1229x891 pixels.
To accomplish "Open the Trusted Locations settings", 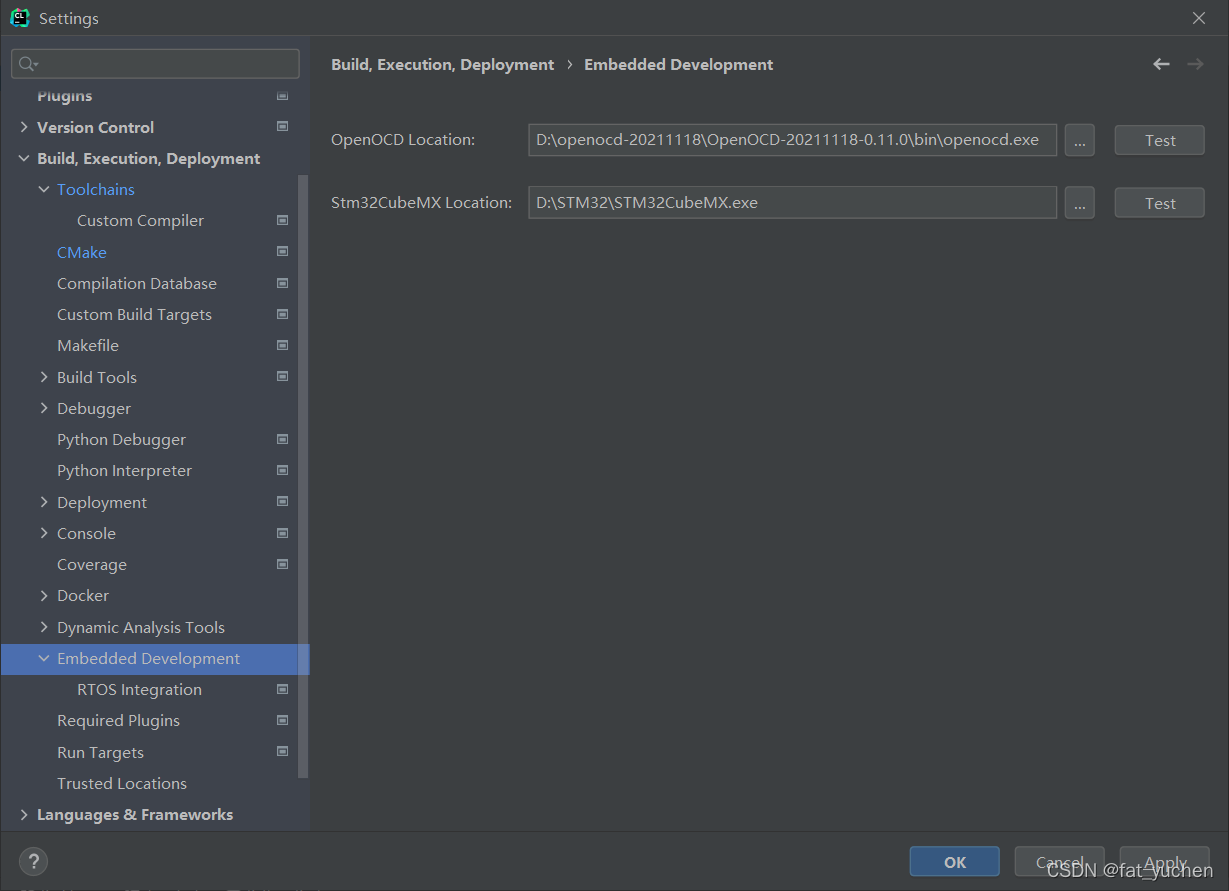I will (x=122, y=783).
